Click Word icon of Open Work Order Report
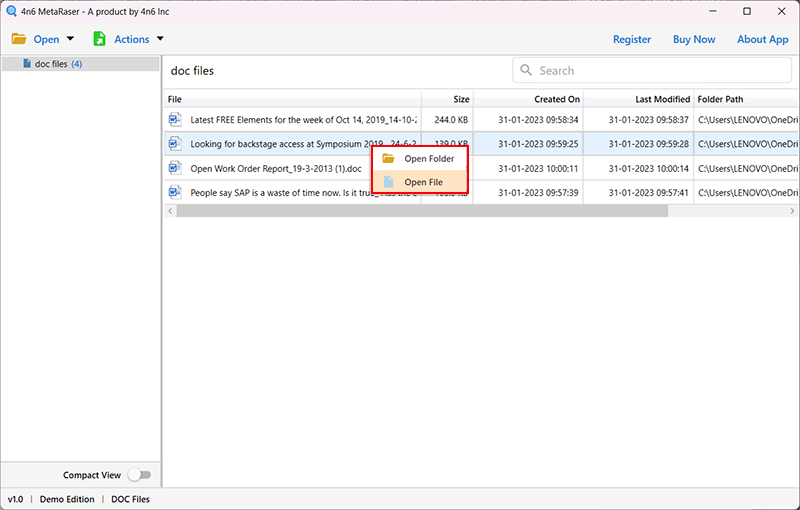Viewport: 800px width, 510px height. [175, 168]
